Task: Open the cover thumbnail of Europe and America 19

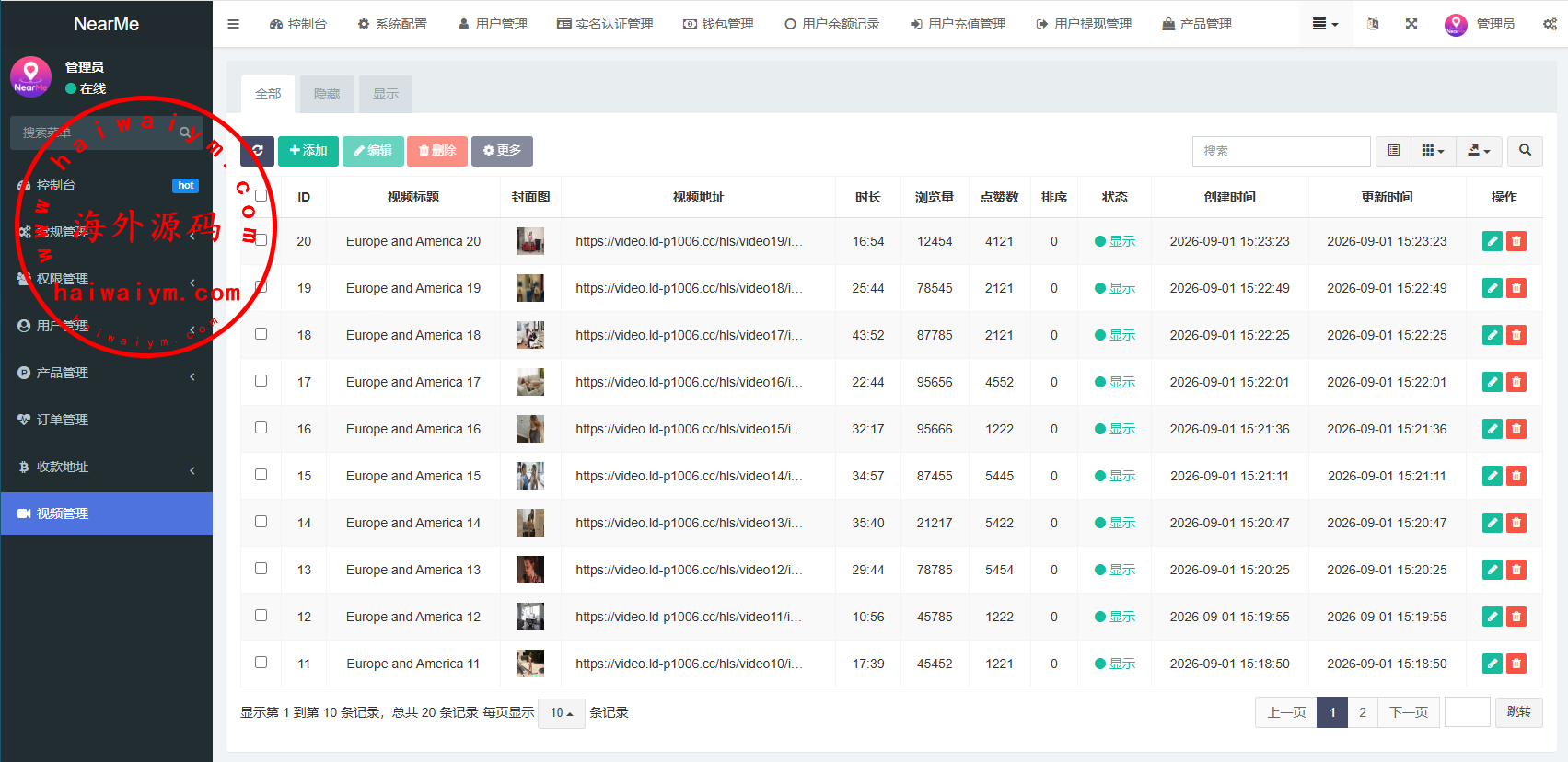Action: tap(530, 288)
